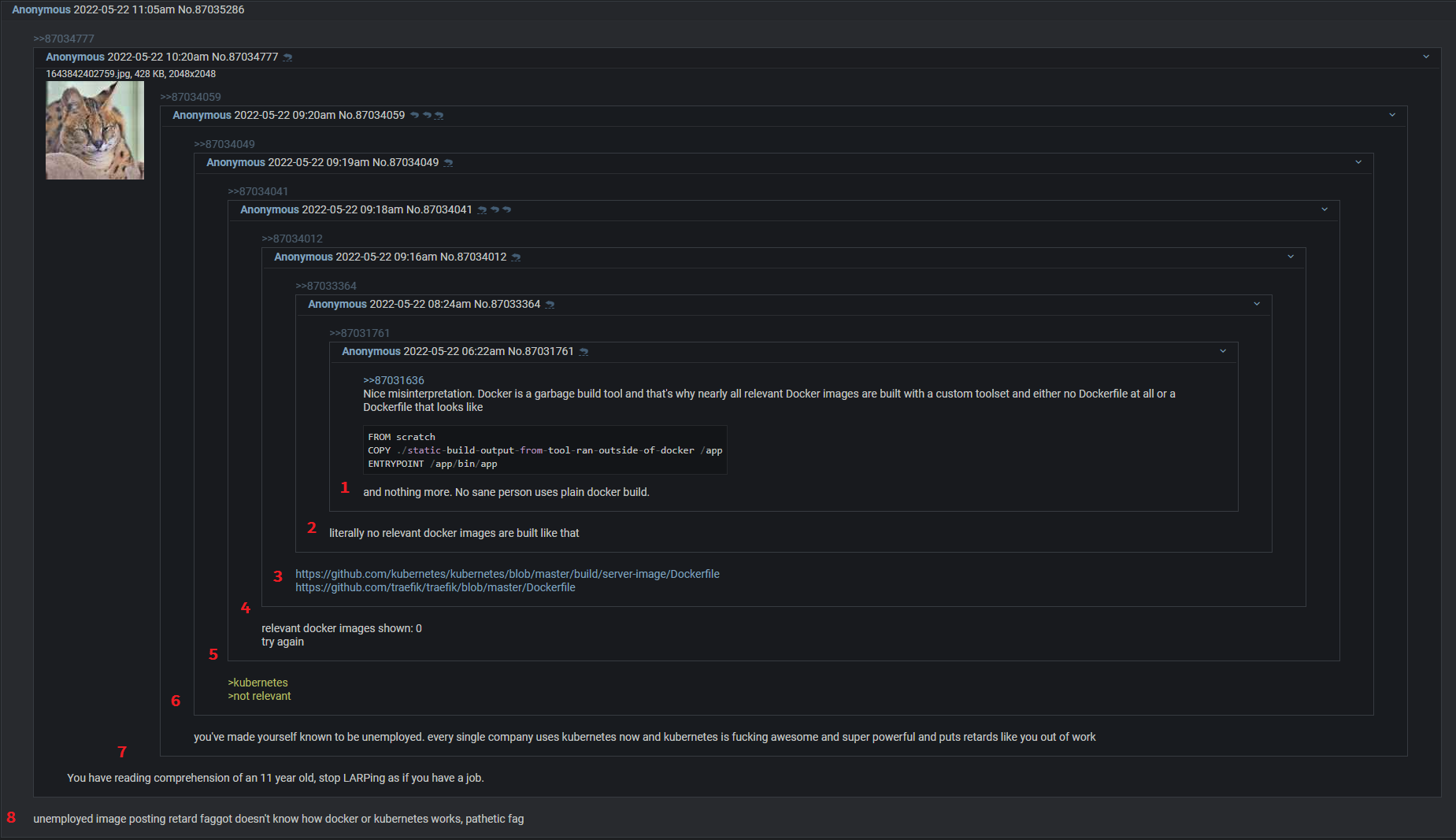Click the sentence 'literally no relevant docker images are built like that'
This screenshot has width=1456, height=840.
(454, 533)
